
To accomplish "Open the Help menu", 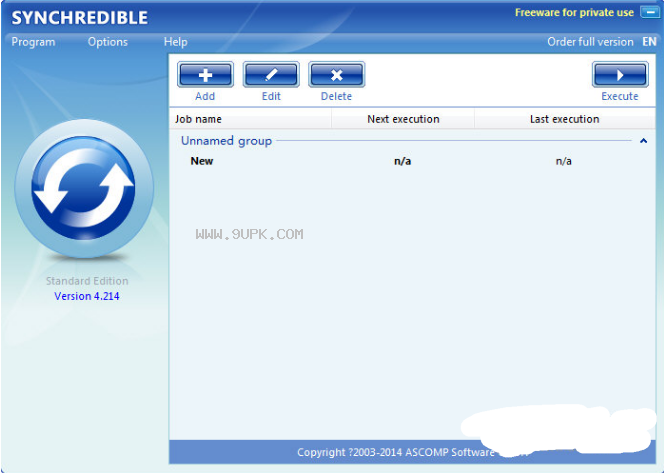I will [x=175, y=42].
